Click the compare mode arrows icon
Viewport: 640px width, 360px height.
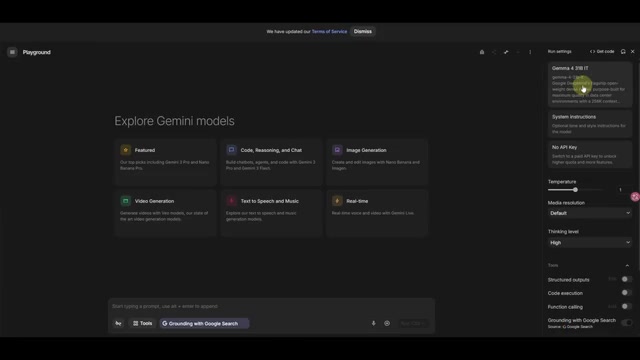pos(506,52)
